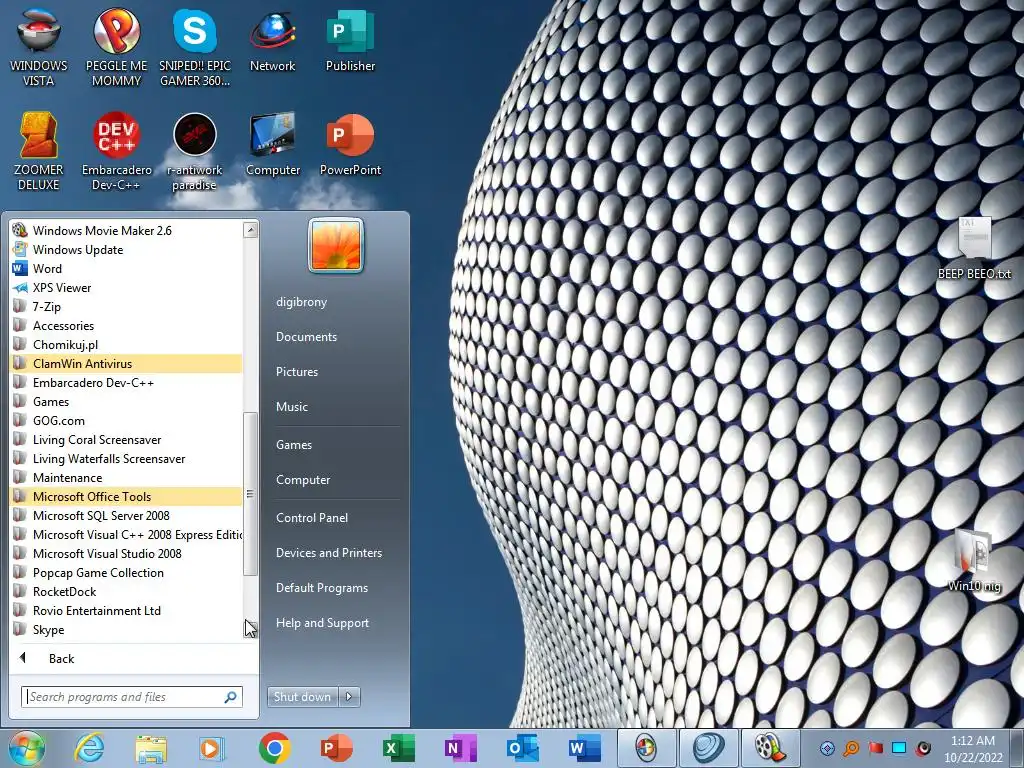Launch Internet Explorer from taskbar

coord(89,748)
